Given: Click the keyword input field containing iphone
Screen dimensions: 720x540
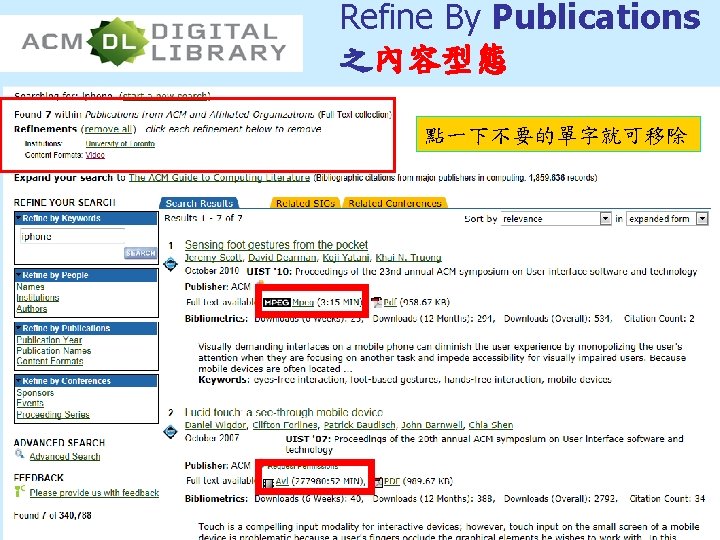Looking at the screenshot, I should pyautogui.click(x=72, y=236).
